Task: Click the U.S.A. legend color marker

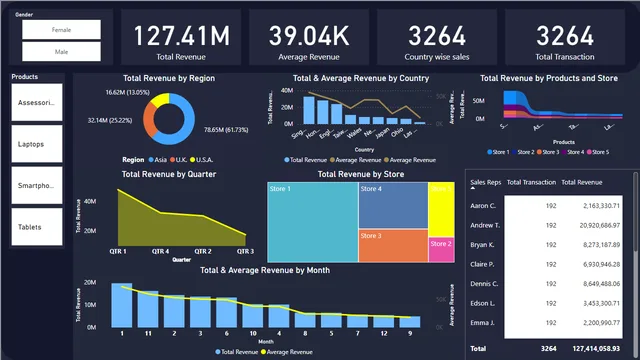Action: 192,160
